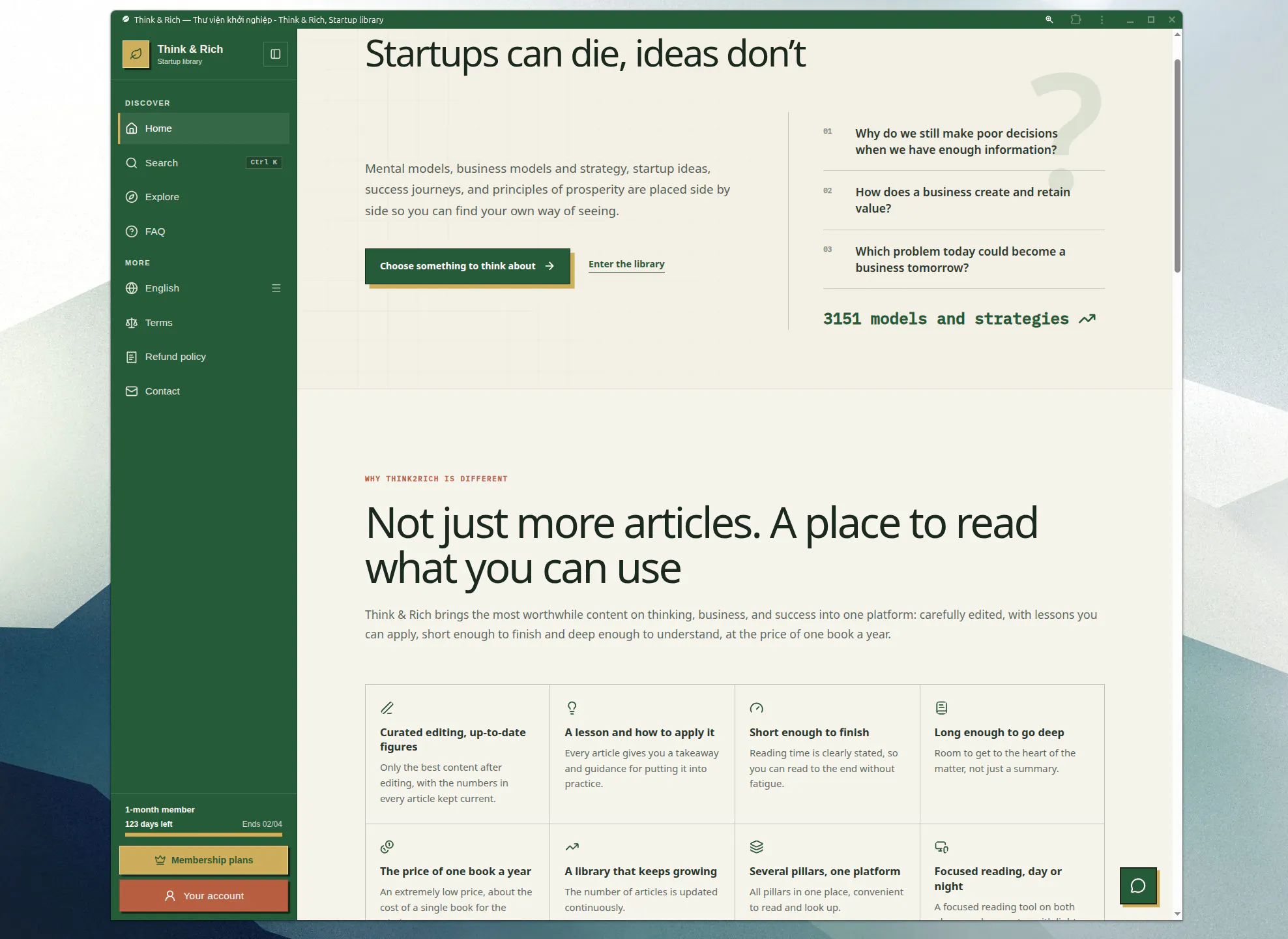The height and width of the screenshot is (939, 1288).
Task: Click the pencil icon for Curated editing
Action: click(387, 708)
